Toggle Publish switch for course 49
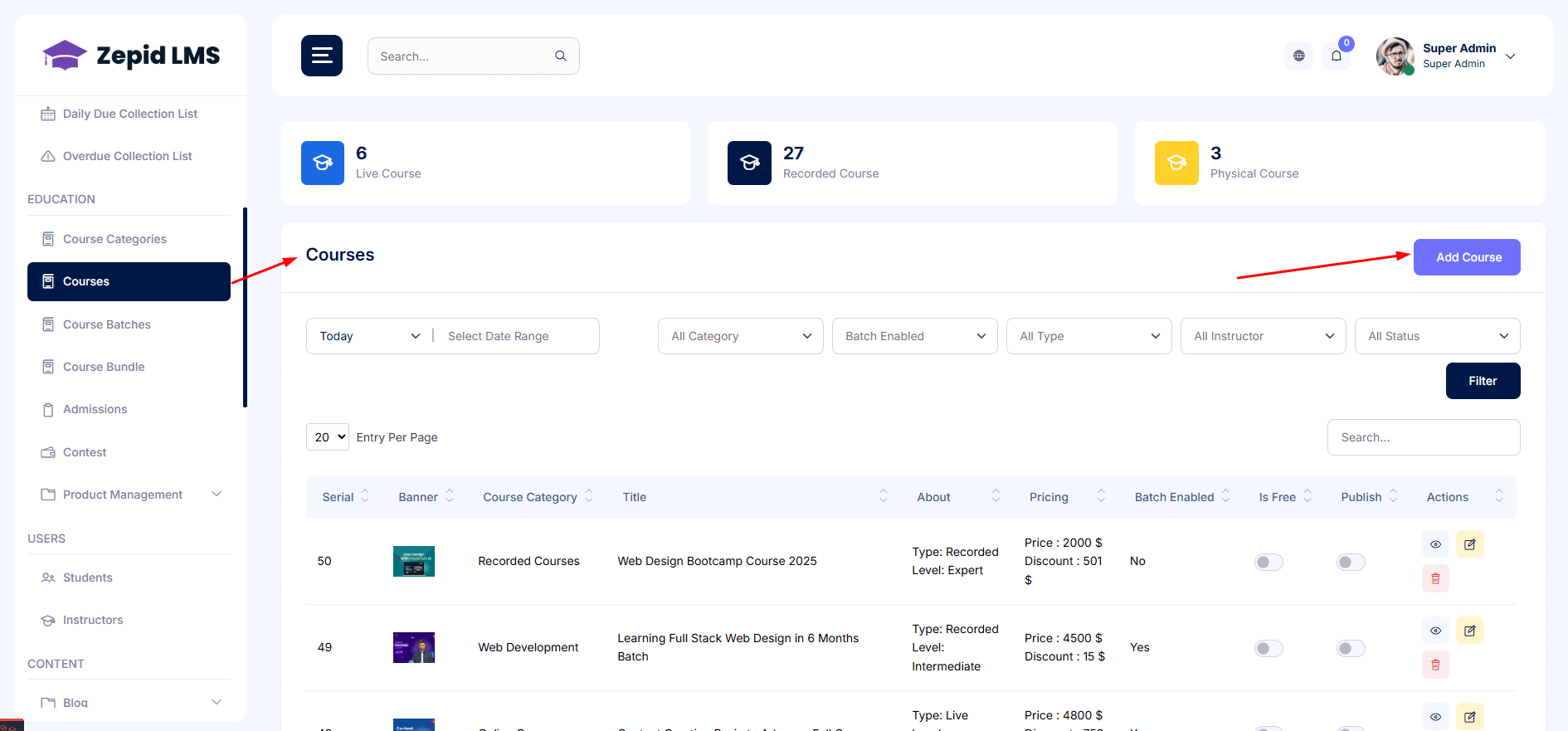 (x=1351, y=648)
